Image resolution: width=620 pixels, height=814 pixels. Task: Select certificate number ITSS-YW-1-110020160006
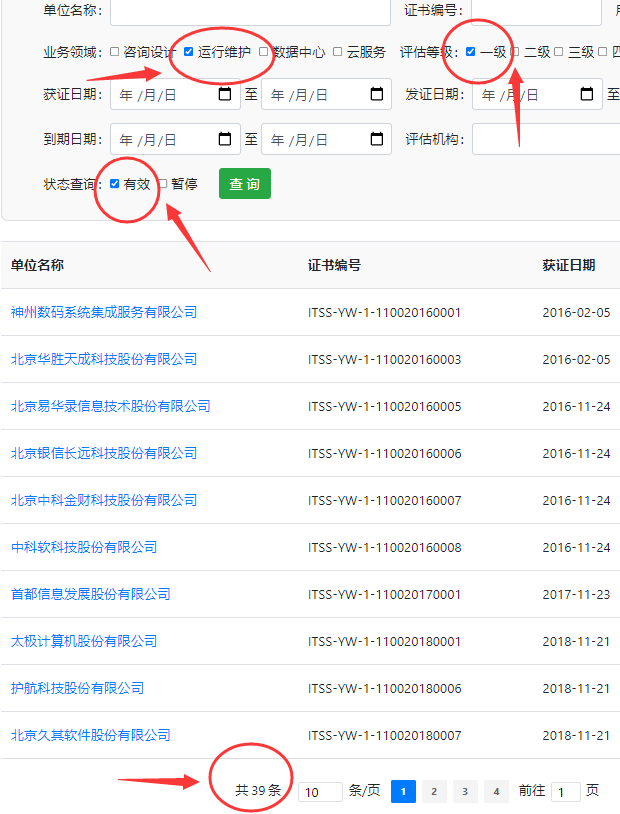tap(384, 453)
